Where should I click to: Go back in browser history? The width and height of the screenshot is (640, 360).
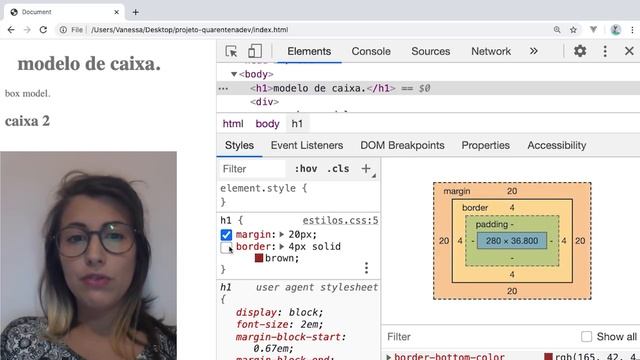point(11,30)
